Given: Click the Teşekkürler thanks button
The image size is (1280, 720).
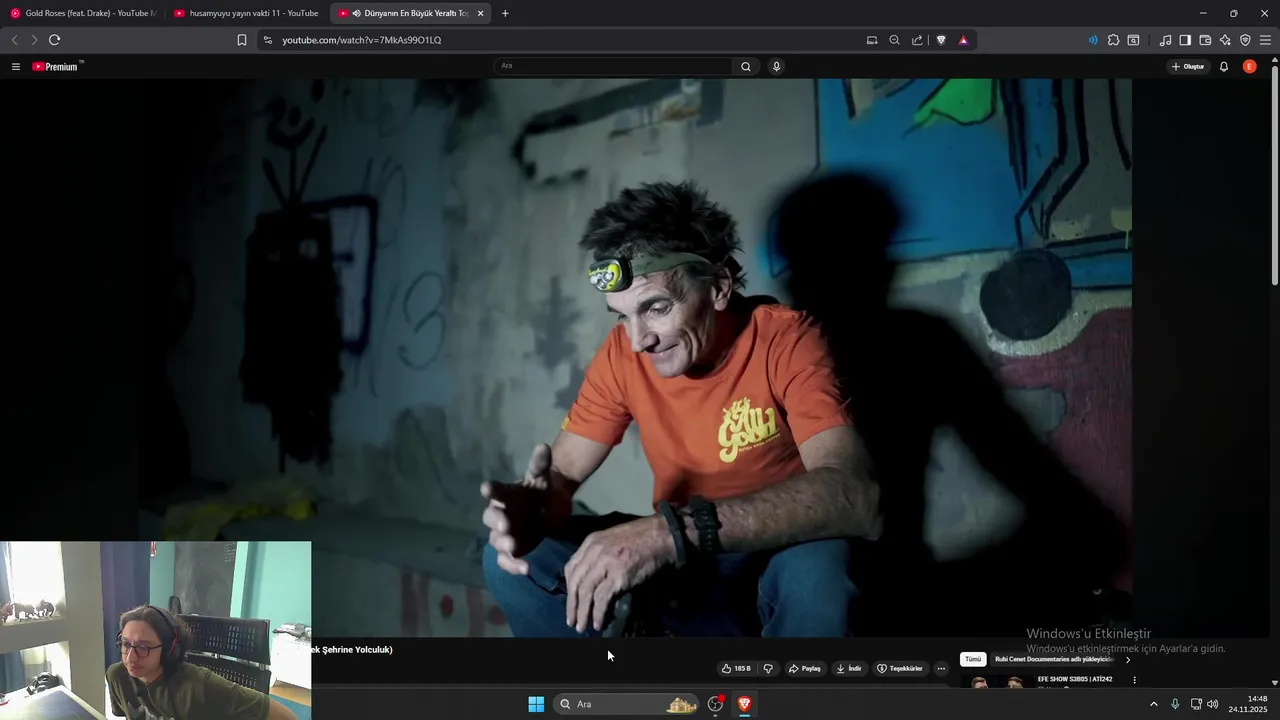Looking at the screenshot, I should pyautogui.click(x=900, y=669).
